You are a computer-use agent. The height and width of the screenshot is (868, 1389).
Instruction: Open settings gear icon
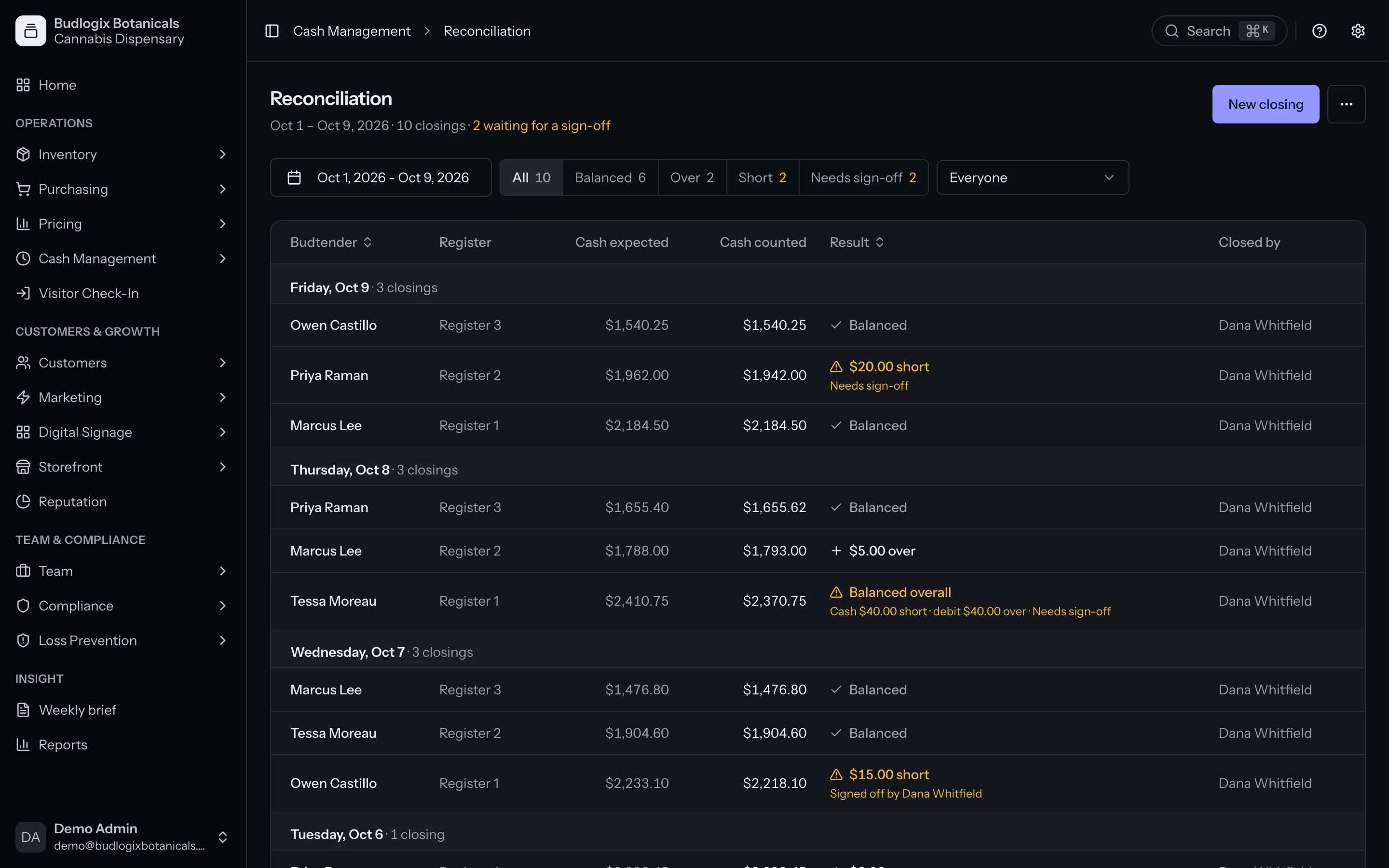coord(1358,31)
